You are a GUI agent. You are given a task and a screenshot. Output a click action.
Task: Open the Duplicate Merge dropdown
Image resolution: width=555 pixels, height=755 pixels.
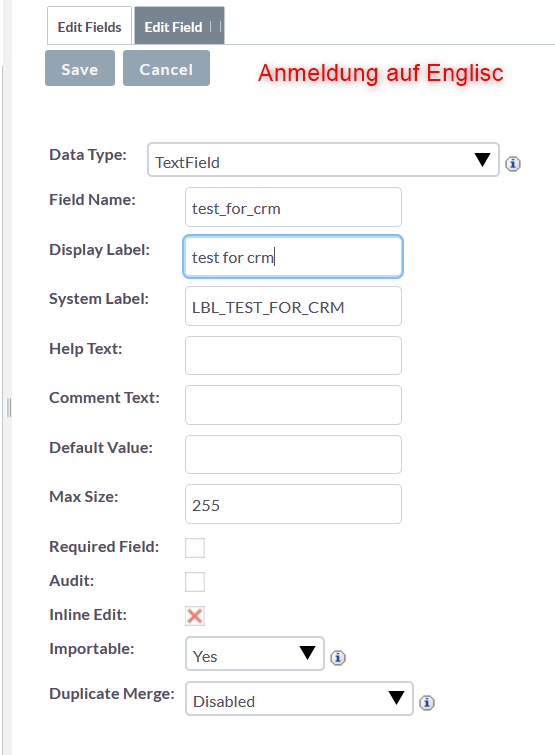point(299,699)
